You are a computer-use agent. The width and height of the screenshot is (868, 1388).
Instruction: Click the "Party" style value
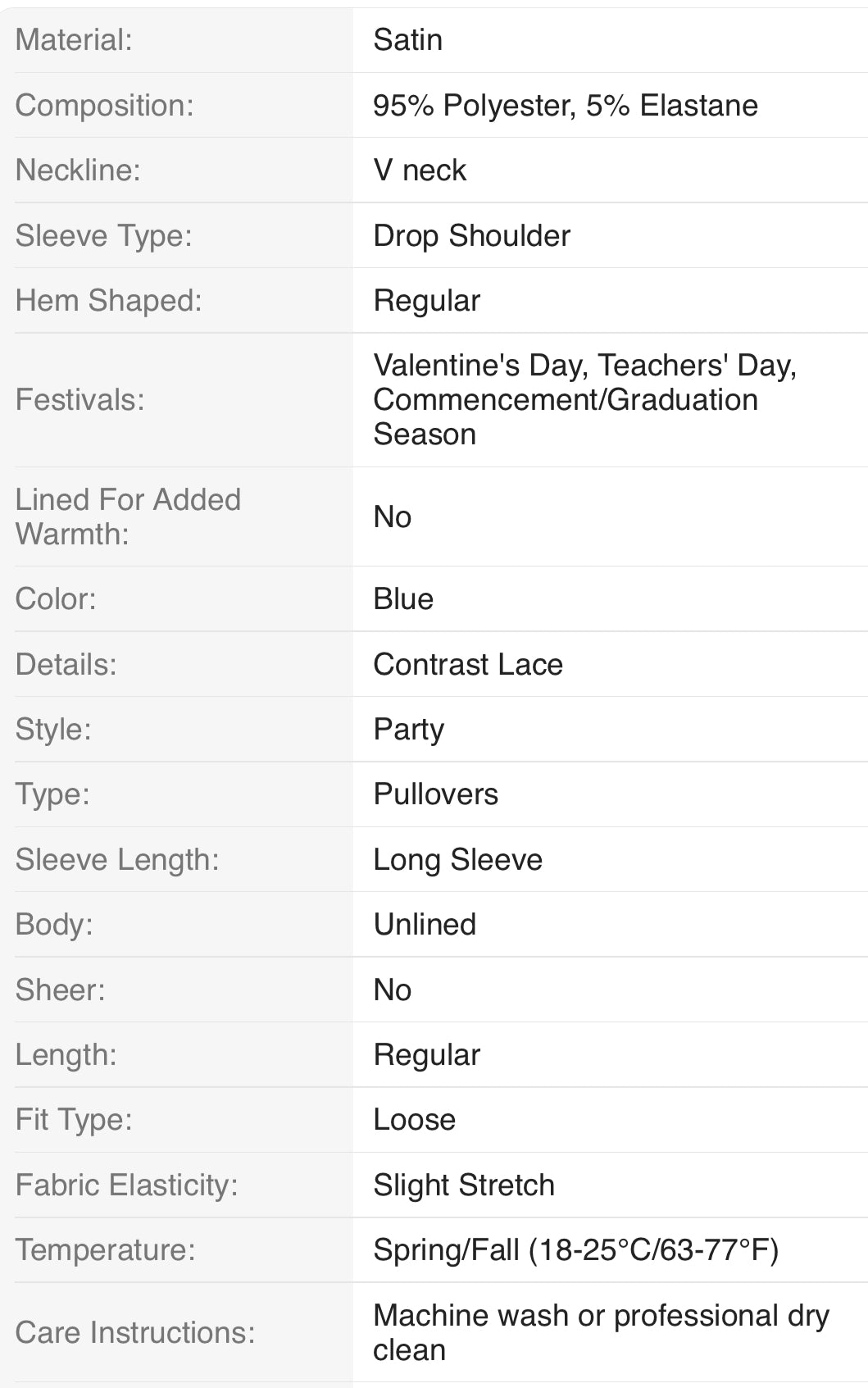tap(408, 730)
